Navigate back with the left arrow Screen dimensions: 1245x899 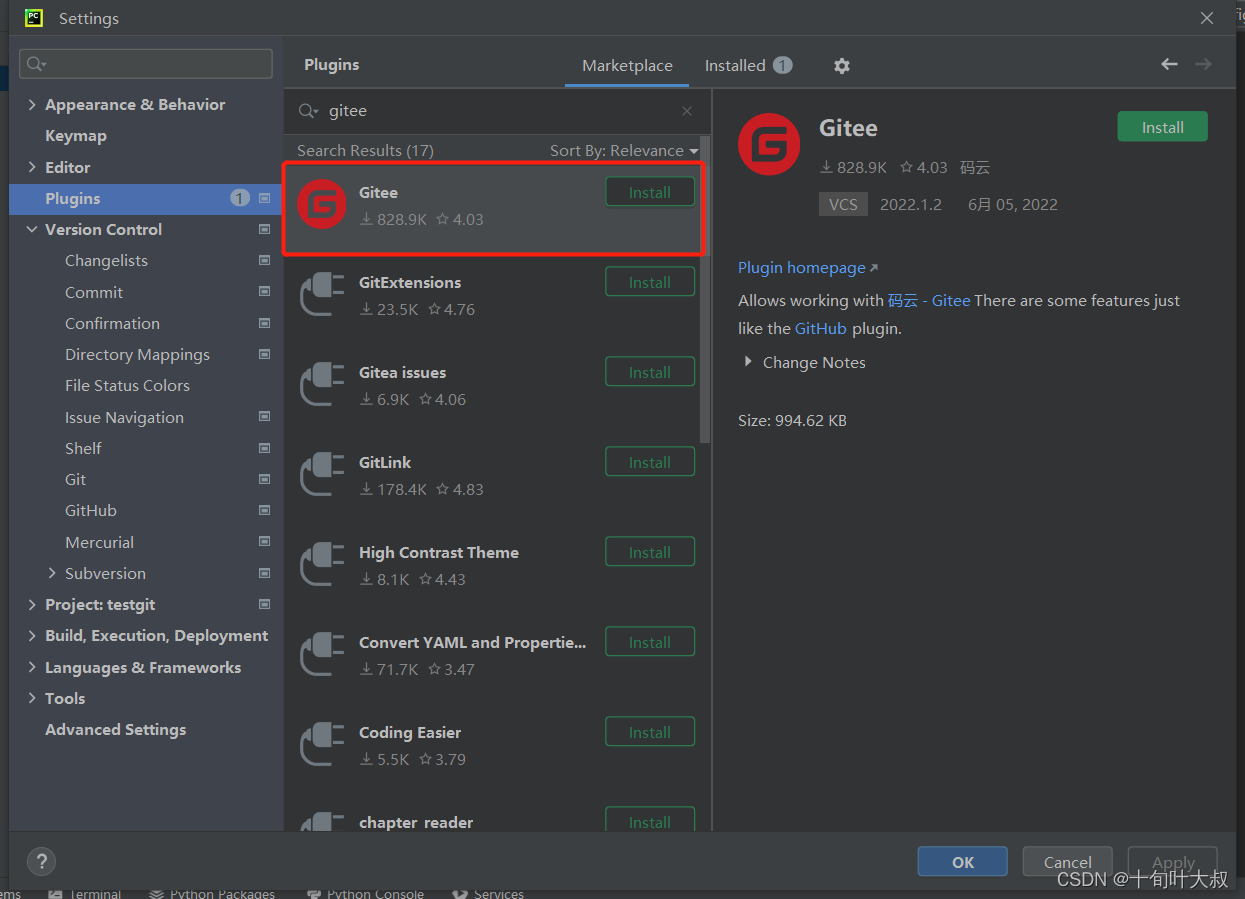click(1169, 64)
